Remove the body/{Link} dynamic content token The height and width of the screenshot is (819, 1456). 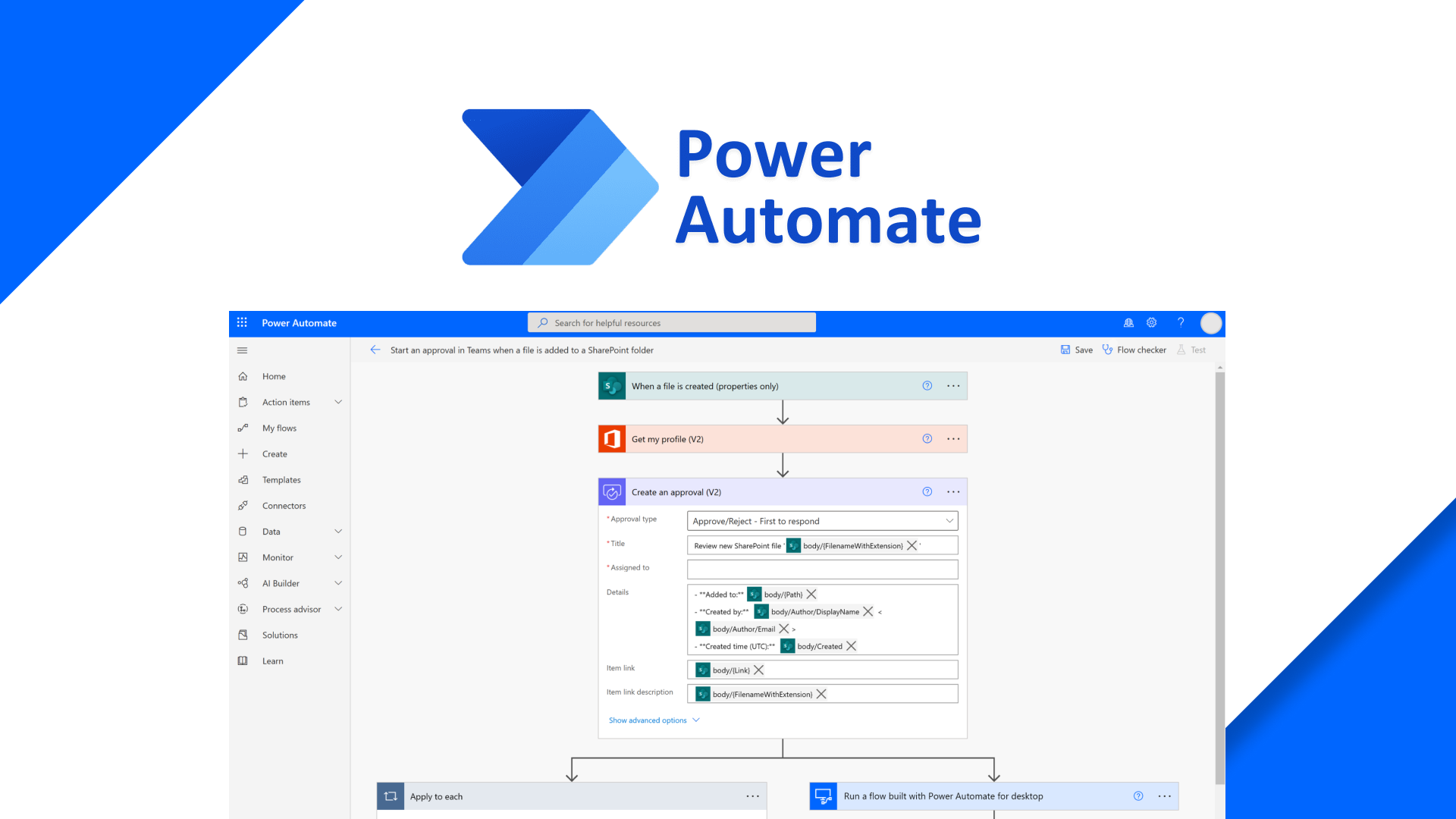[758, 670]
